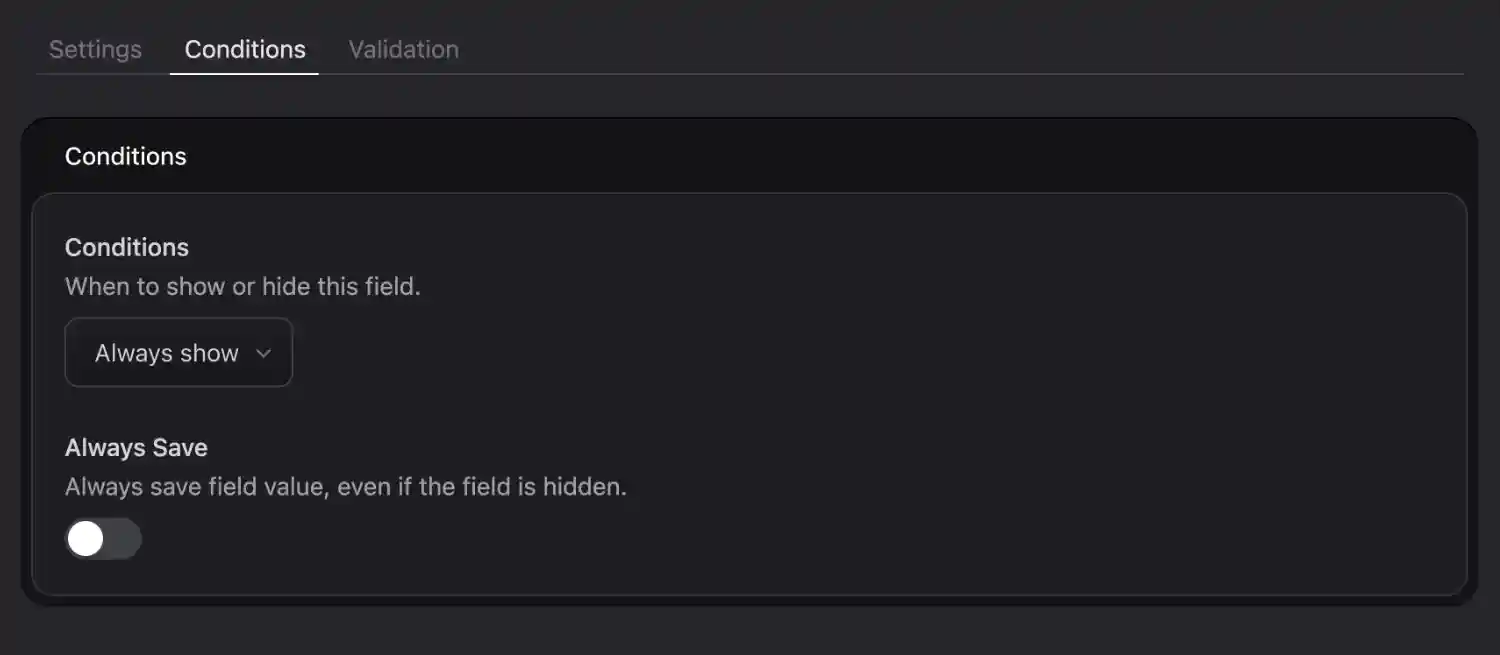Open the Validation tab

(403, 49)
